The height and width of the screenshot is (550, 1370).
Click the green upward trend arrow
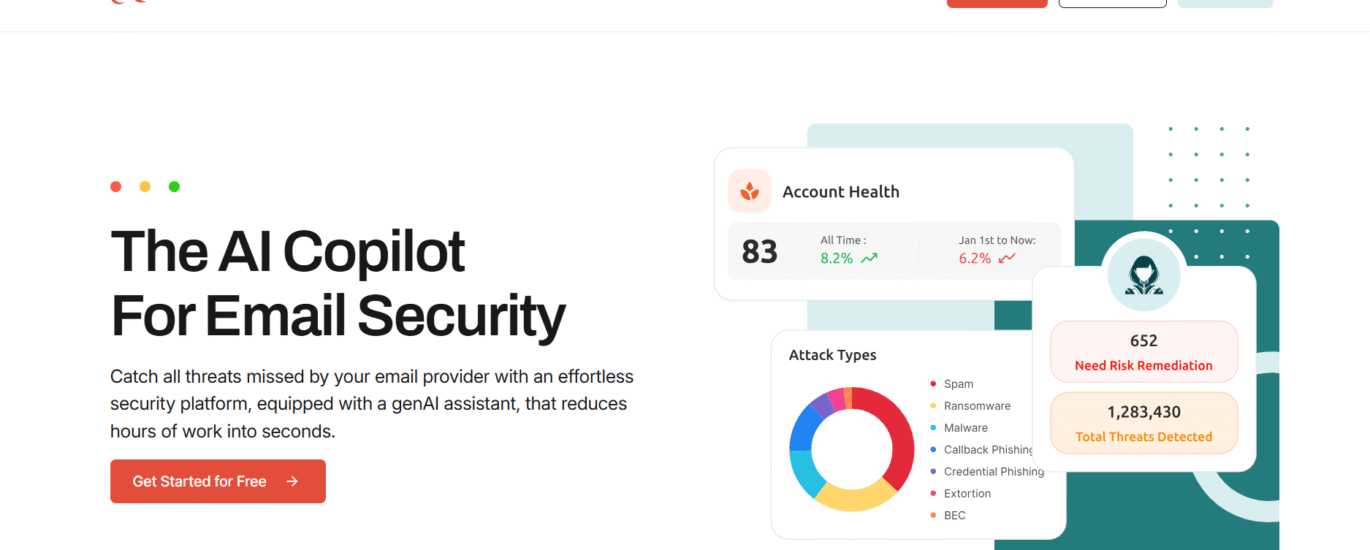[x=869, y=258]
